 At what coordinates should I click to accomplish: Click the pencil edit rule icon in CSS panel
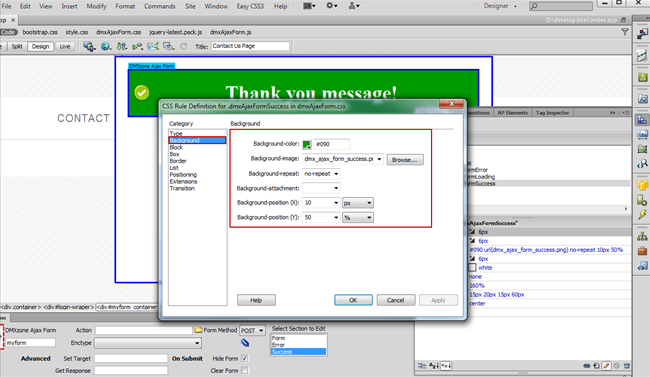point(606,366)
